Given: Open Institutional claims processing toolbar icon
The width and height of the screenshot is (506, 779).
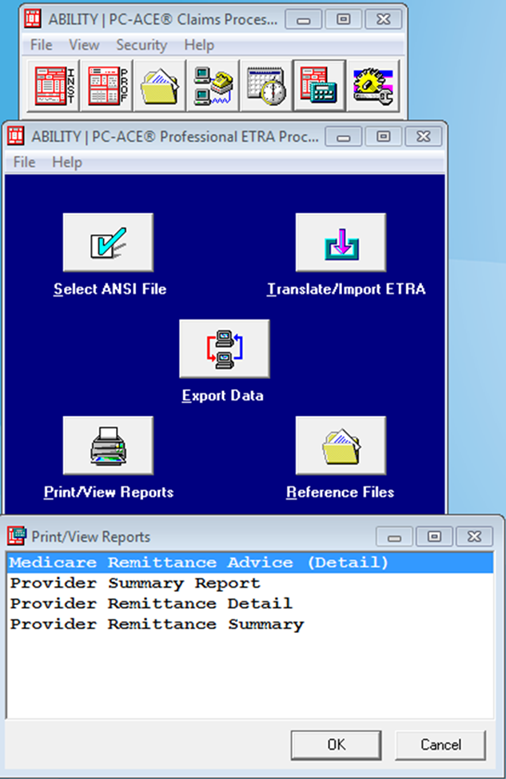Looking at the screenshot, I should [53, 85].
